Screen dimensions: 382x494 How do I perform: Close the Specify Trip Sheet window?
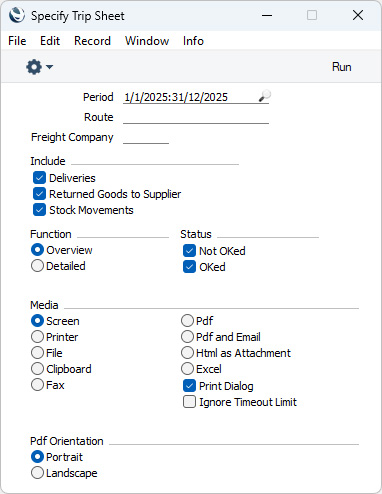358,15
